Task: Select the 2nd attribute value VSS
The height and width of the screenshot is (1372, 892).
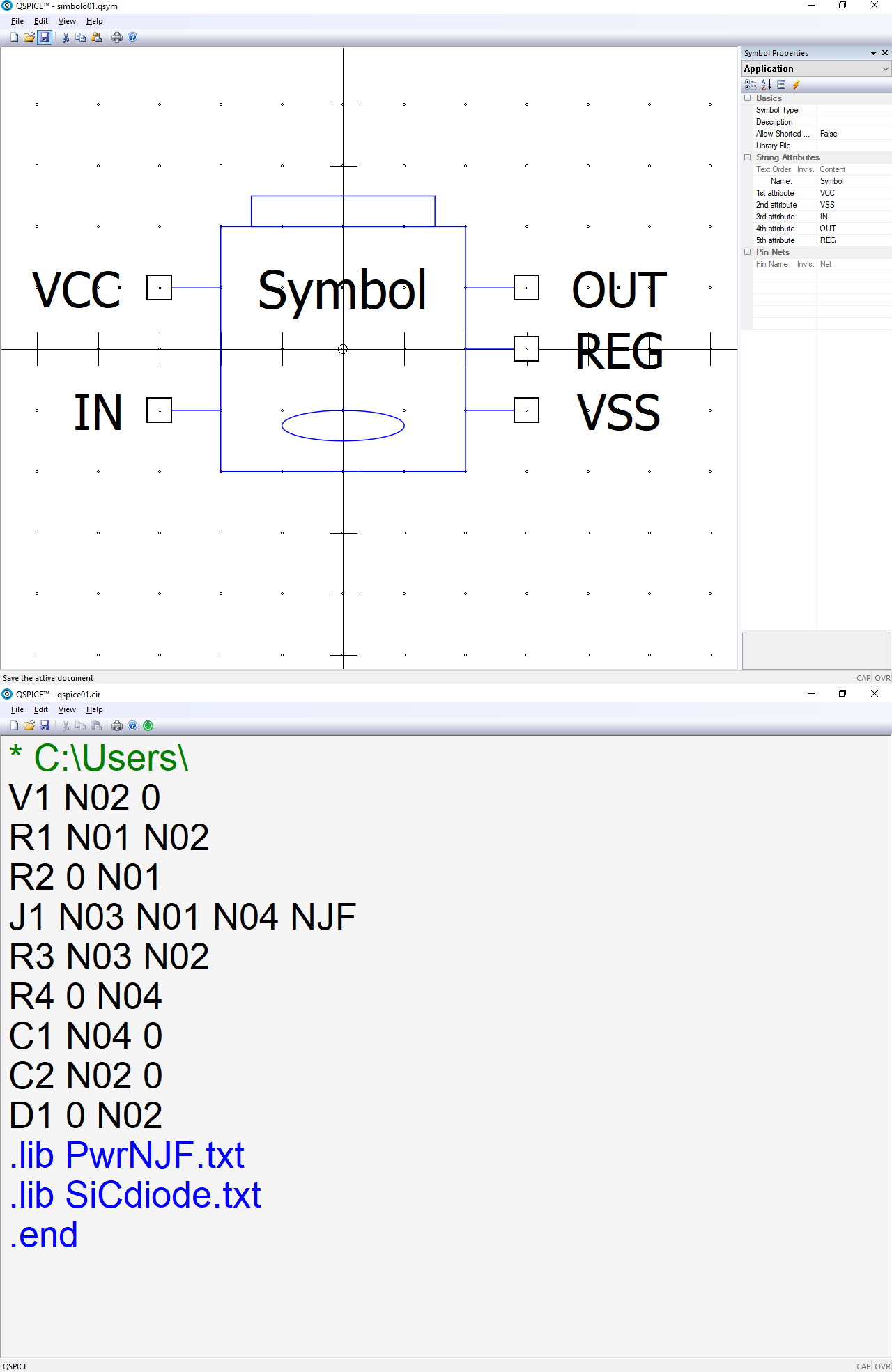Action: coord(854,205)
